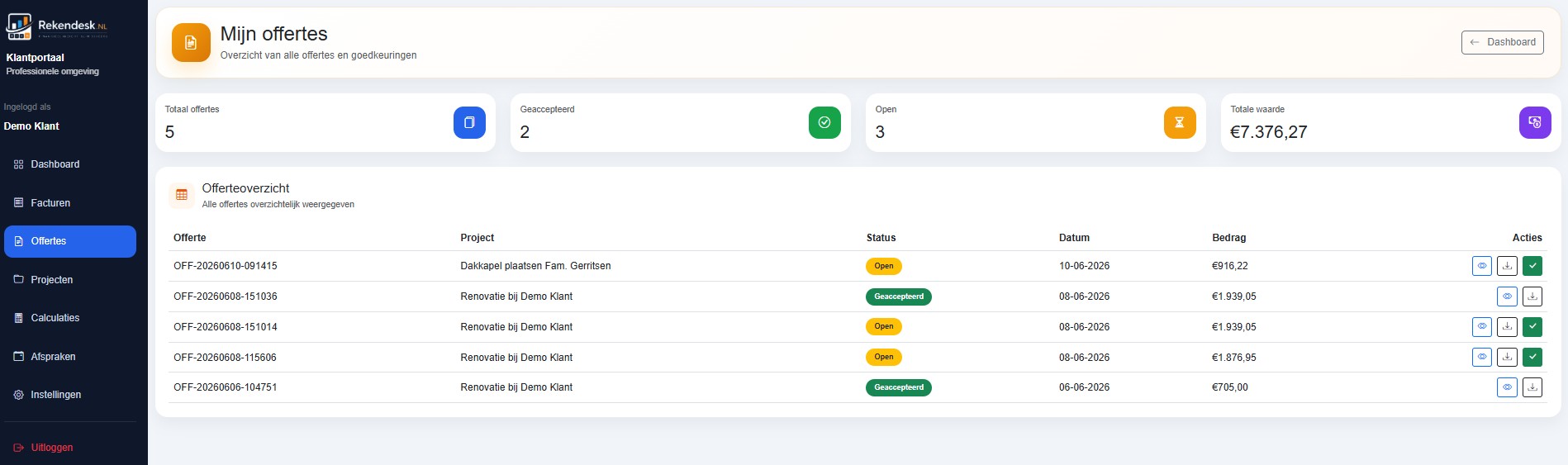The height and width of the screenshot is (465, 1568).
Task: Download offerte OFF-20260608-115606
Action: 1507,358
